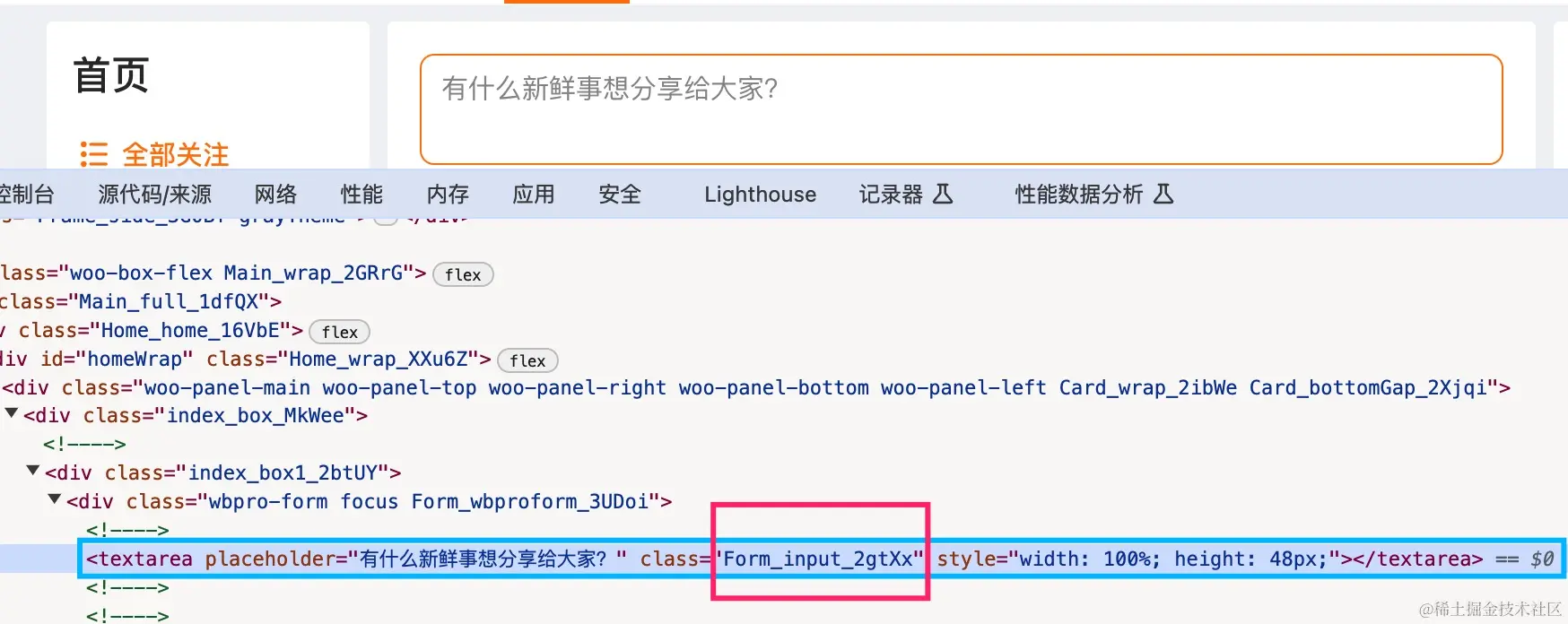1568x624 pixels.
Task: Open the 应用 tab
Action: (534, 194)
